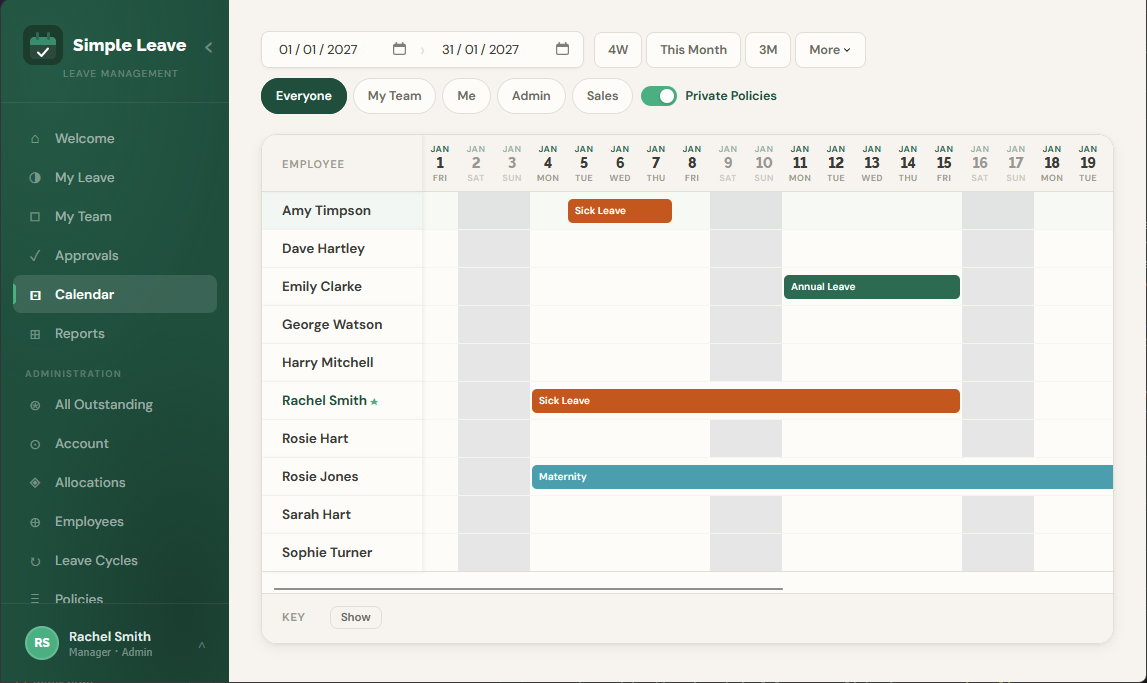Image resolution: width=1147 pixels, height=683 pixels.
Task: Click employee name Emily Clarke
Action: coord(322,287)
